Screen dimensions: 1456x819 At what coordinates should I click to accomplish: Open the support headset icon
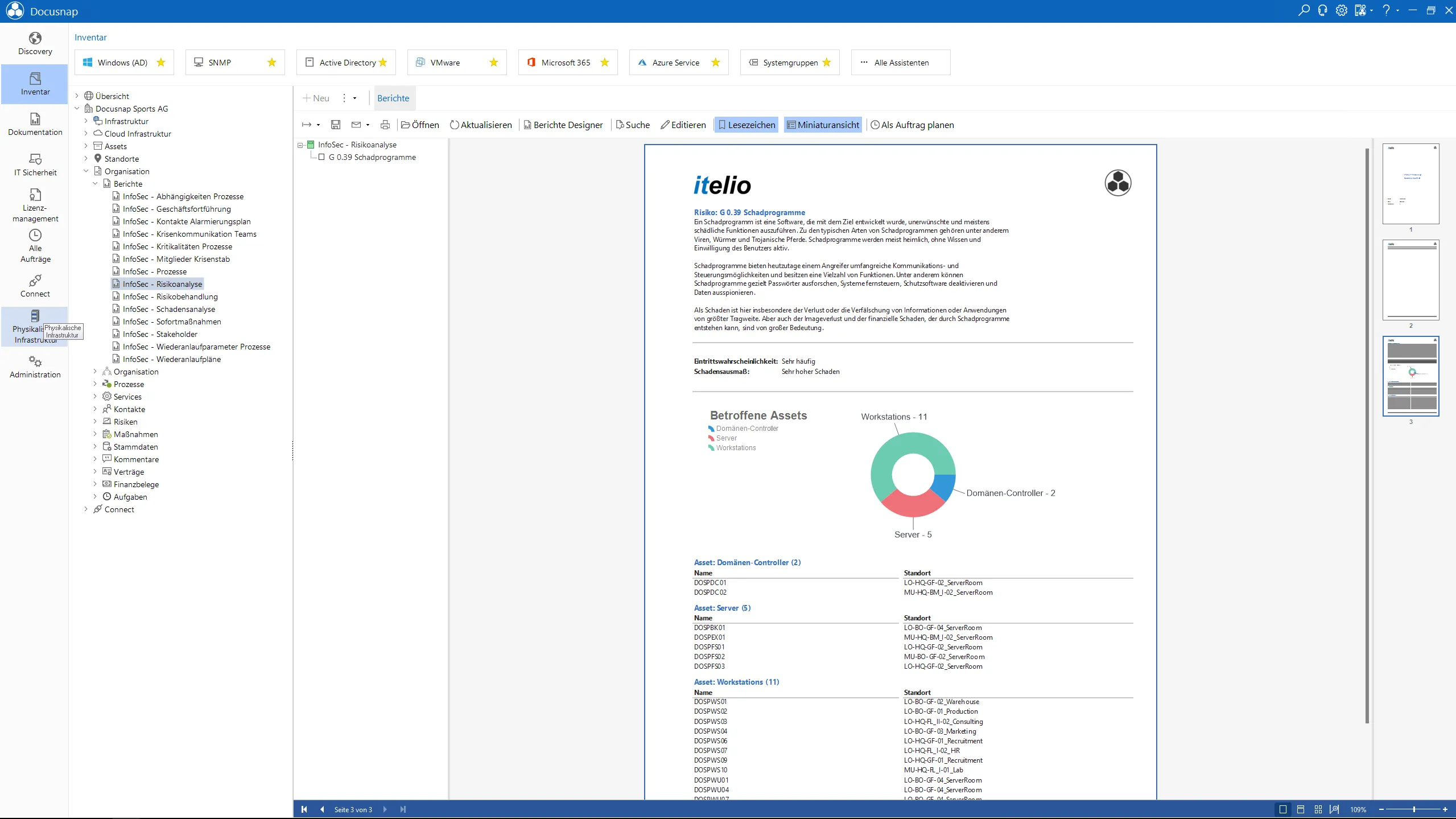point(1322,11)
